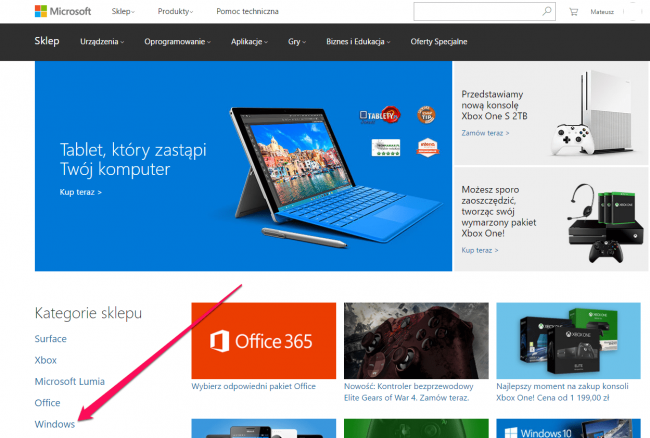Open the Xbox category
Image resolution: width=650 pixels, height=438 pixels.
point(46,360)
